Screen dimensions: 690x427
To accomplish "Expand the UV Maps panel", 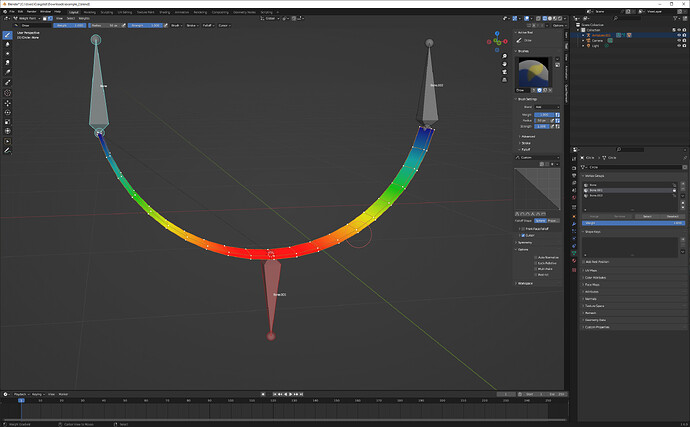I will point(590,270).
